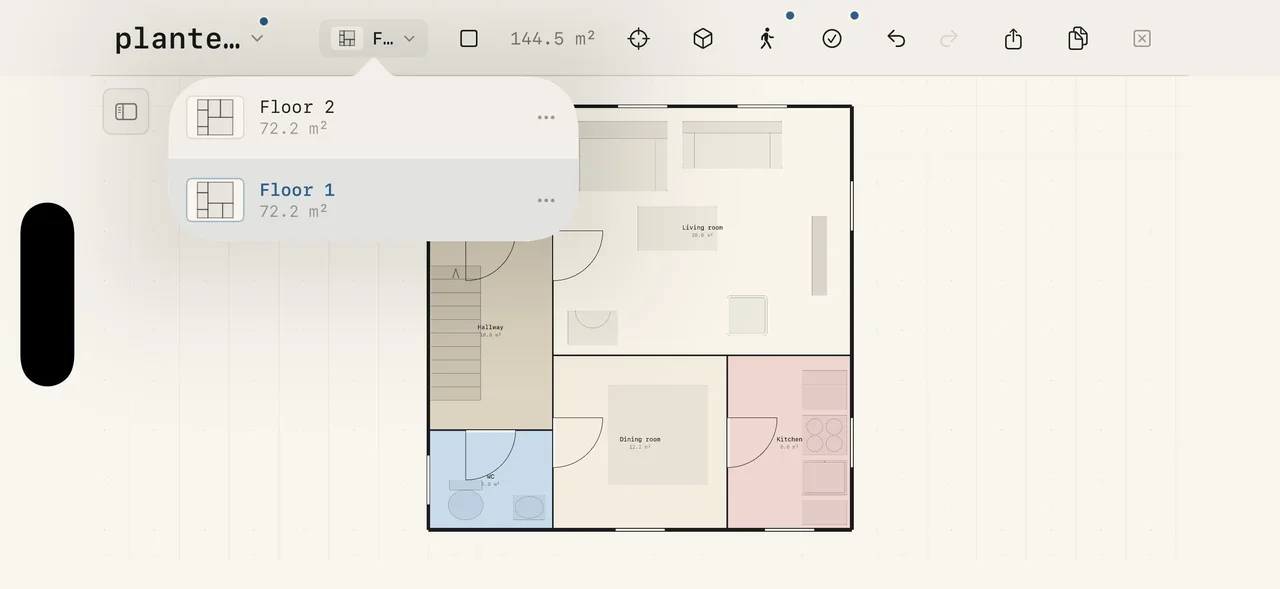Image resolution: width=1280 pixels, height=589 pixels.
Task: Switch to 3D cube view
Action: [703, 38]
